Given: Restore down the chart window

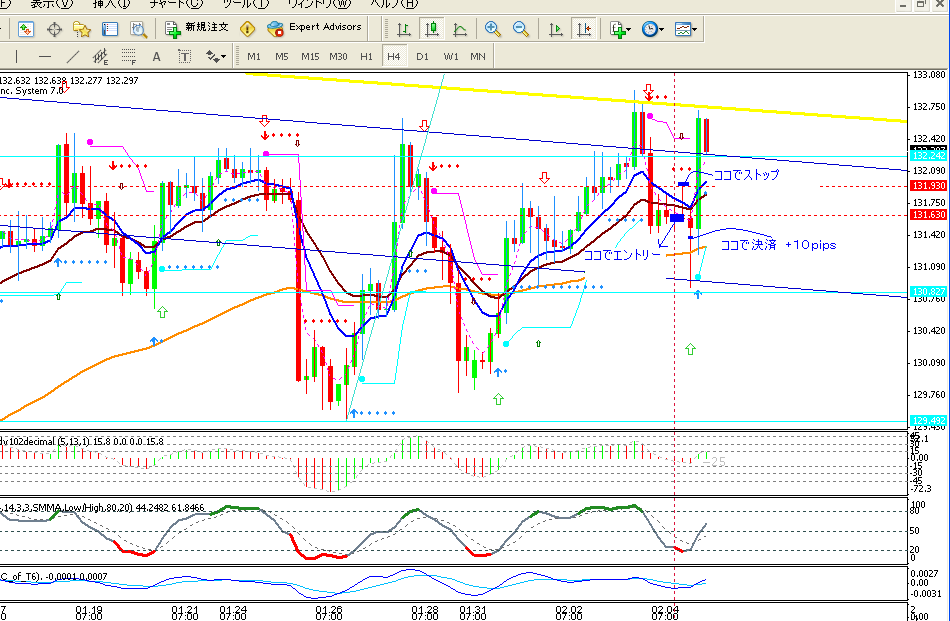Looking at the screenshot, I should point(922,4).
